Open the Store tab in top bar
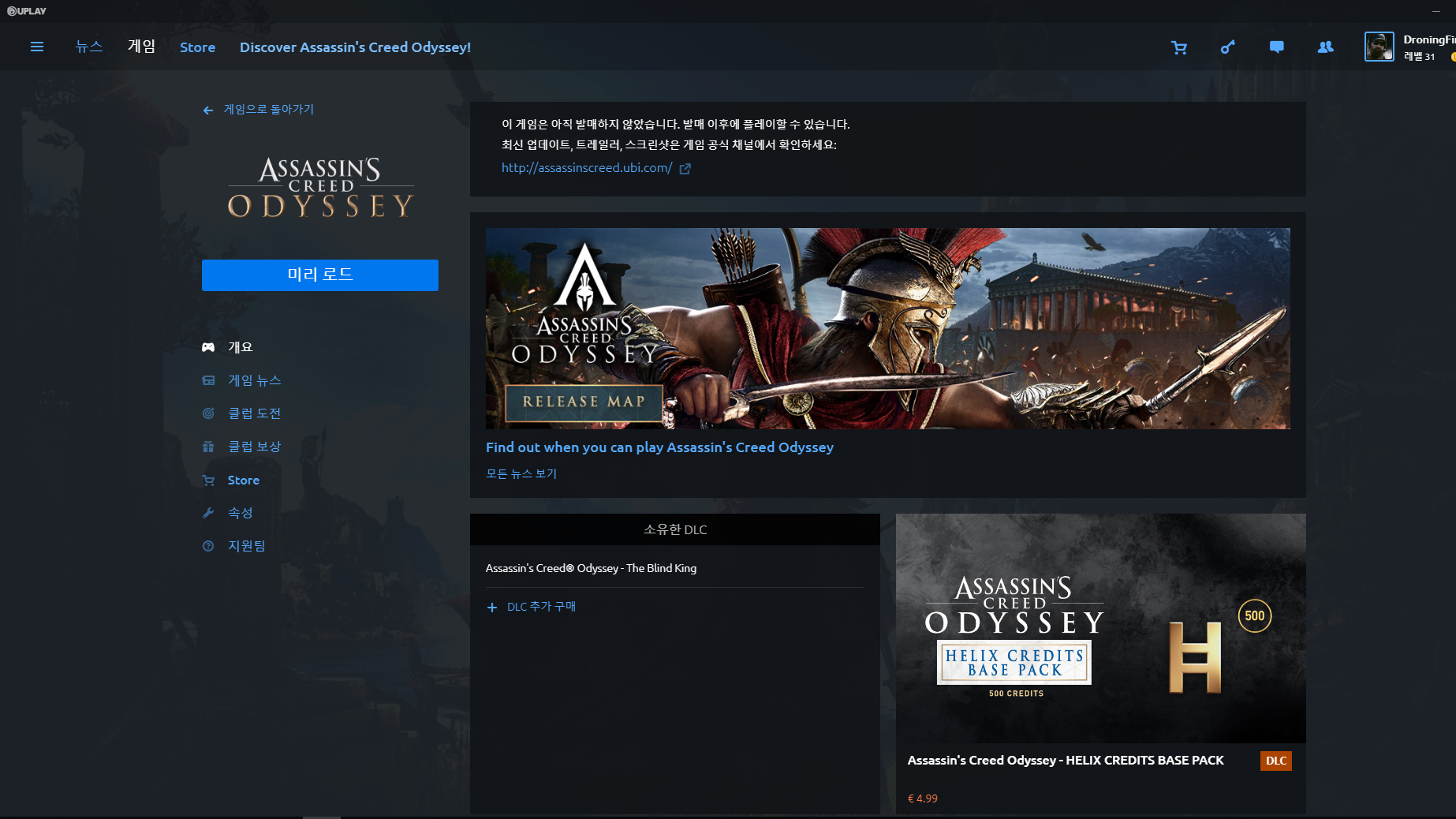Image resolution: width=1456 pixels, height=819 pixels. coord(197,47)
